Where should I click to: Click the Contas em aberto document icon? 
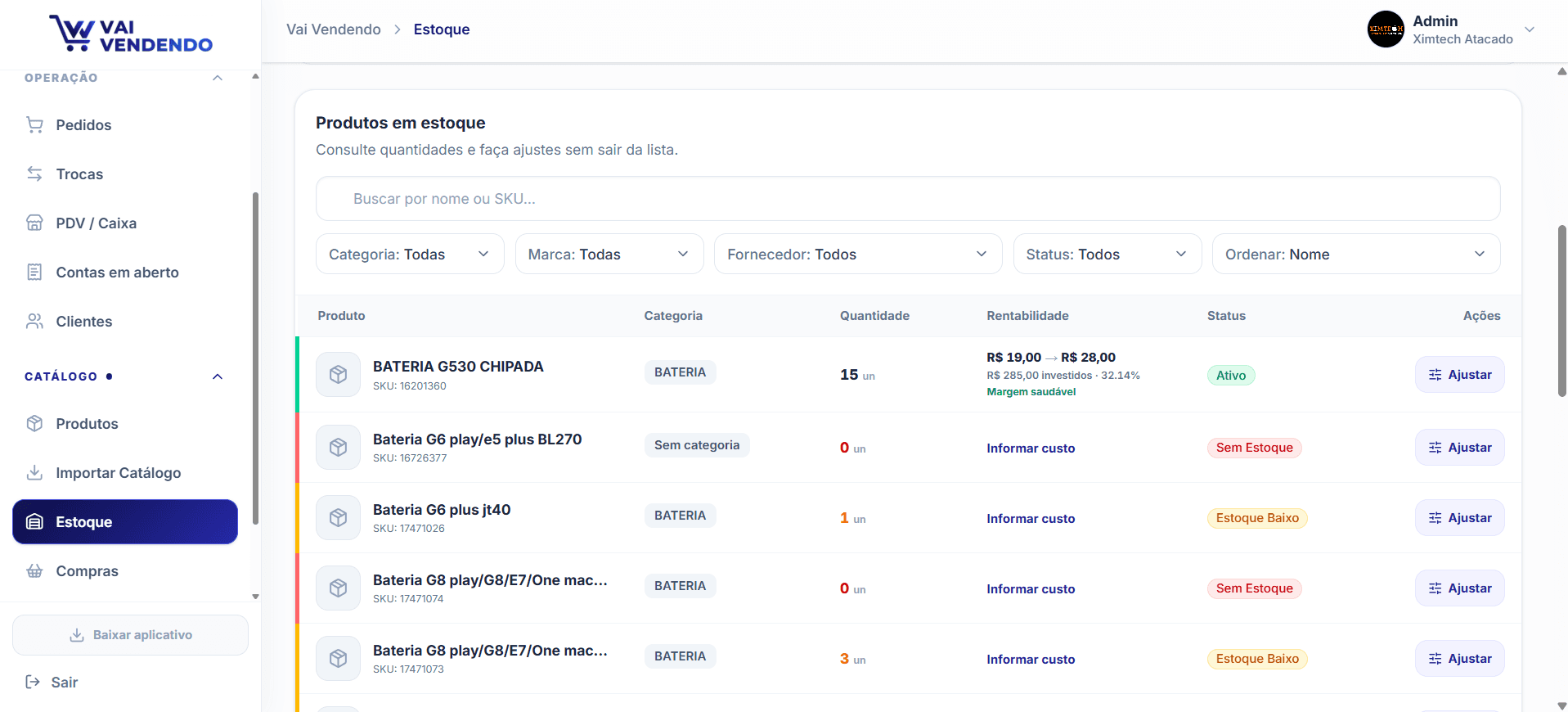(34, 272)
